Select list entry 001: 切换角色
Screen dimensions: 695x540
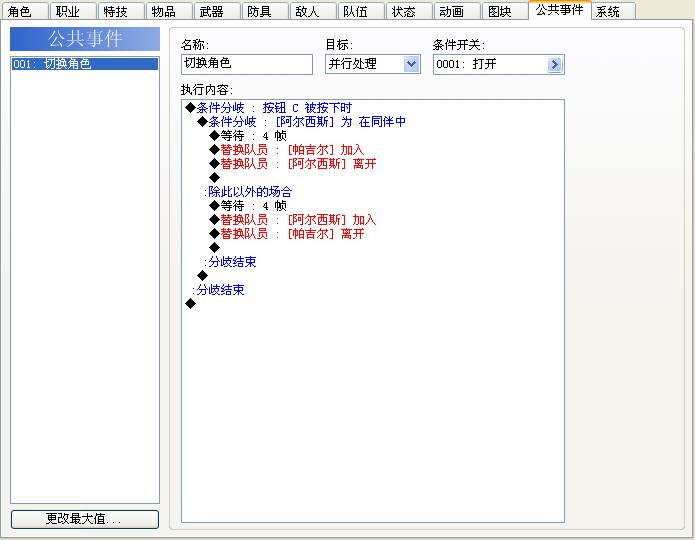[x=85, y=64]
